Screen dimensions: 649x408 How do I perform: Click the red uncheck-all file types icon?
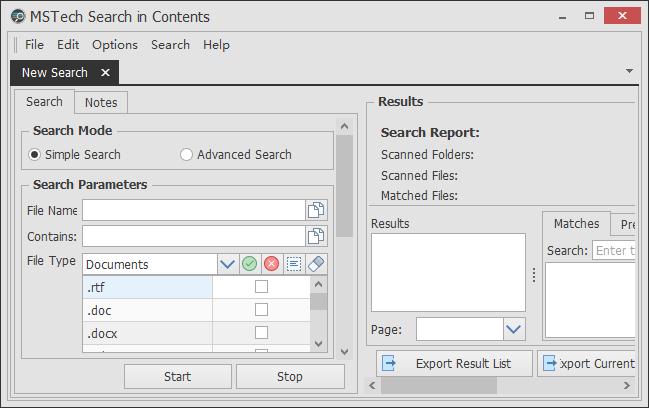tap(271, 264)
